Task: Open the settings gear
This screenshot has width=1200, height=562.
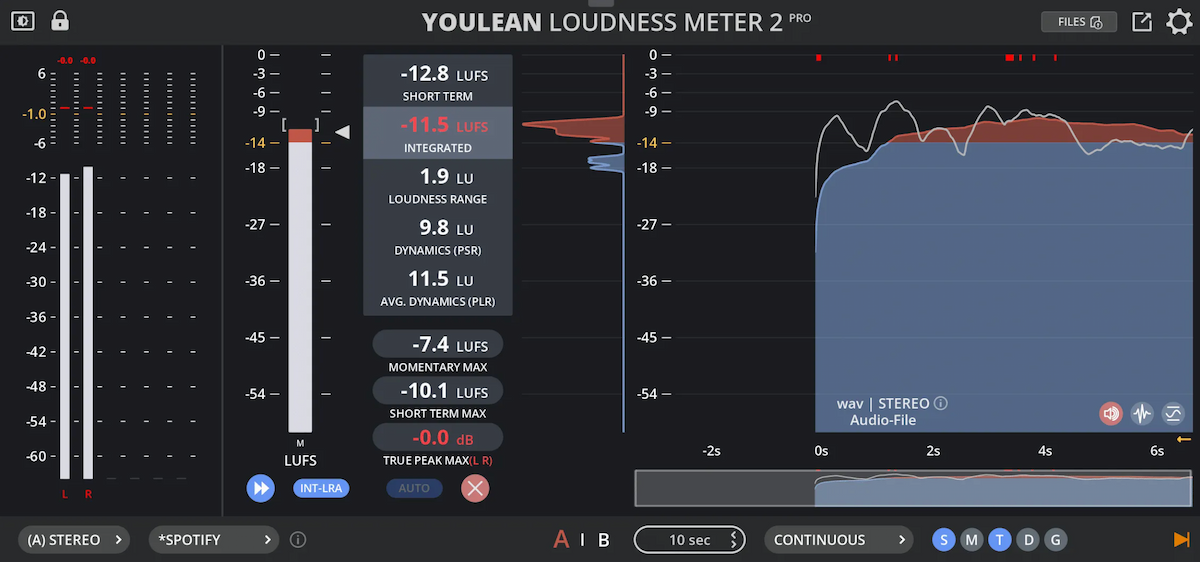Action: [1180, 21]
